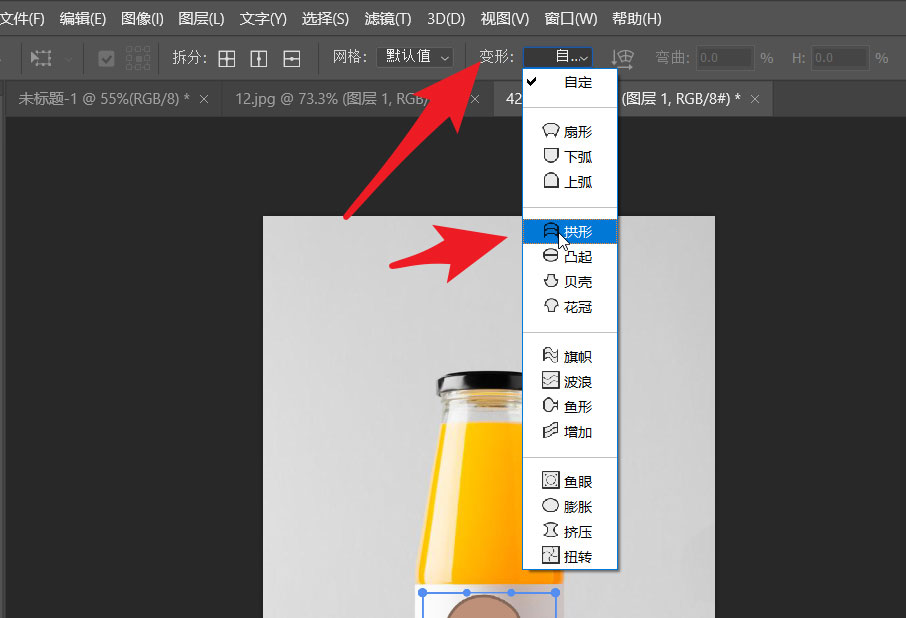Screen dimensions: 906x618
Task: Split warp horizontally icon
Action: pyautogui.click(x=291, y=58)
